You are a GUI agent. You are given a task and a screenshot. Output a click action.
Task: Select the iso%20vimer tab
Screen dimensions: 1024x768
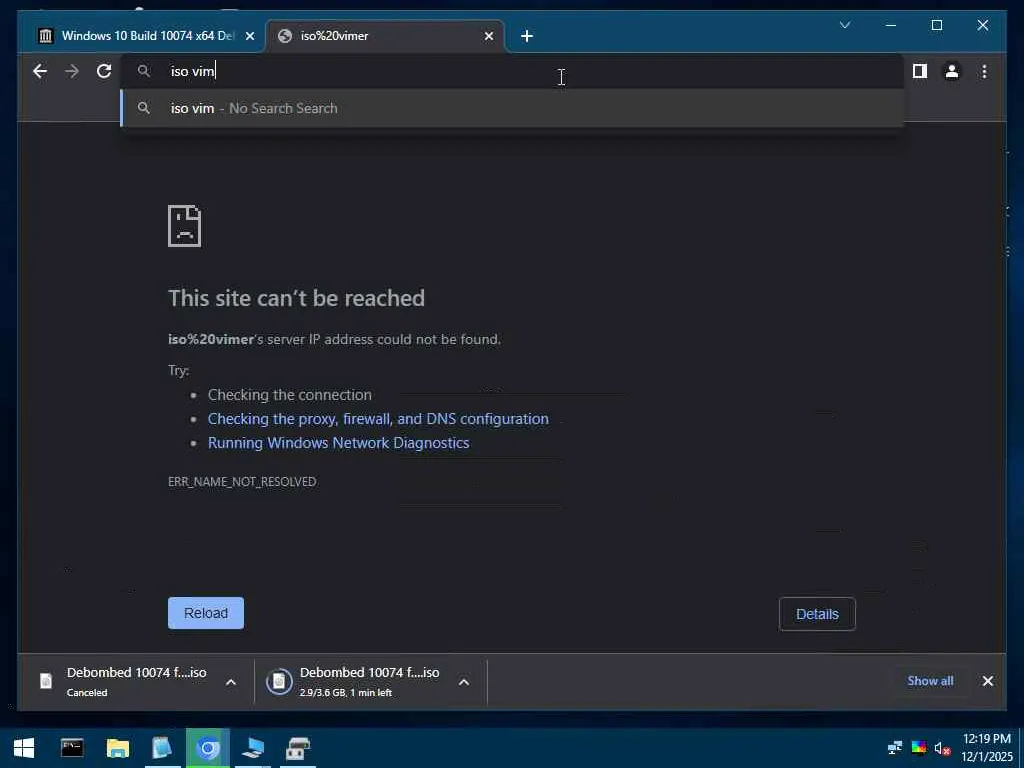385,36
